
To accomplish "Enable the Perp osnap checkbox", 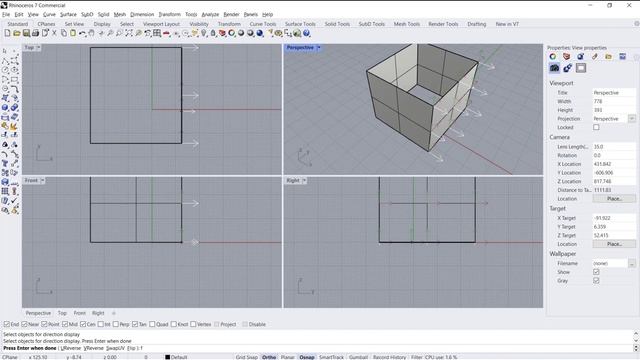I will point(116,324).
